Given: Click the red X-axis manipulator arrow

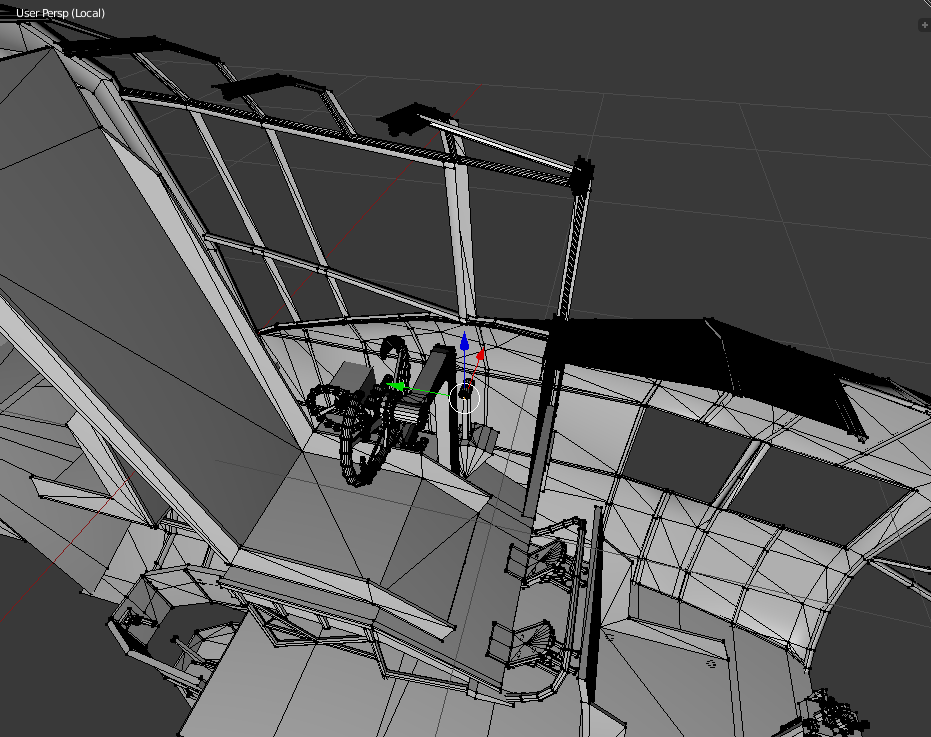Looking at the screenshot, I should [481, 354].
